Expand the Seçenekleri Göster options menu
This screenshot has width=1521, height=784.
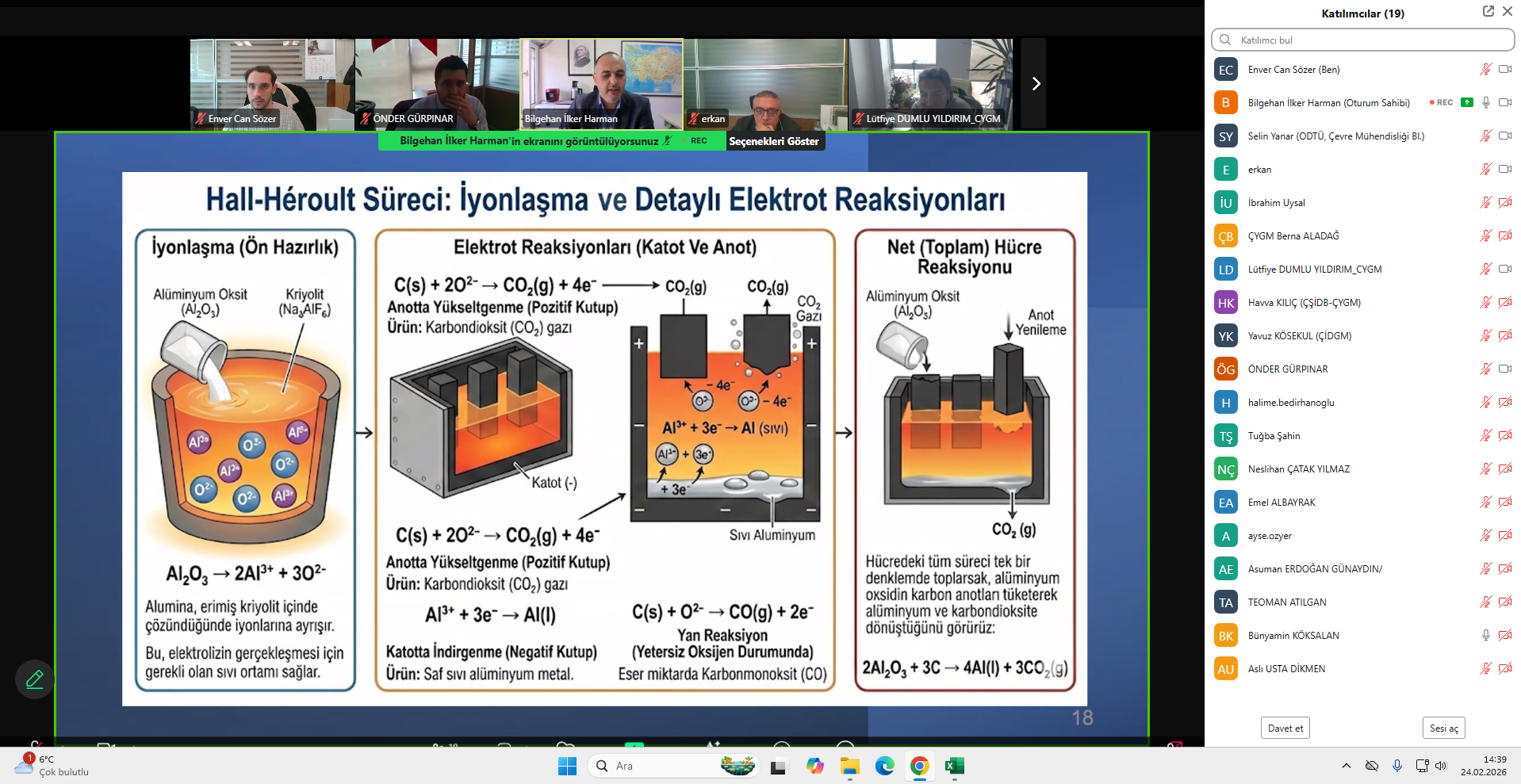[x=773, y=141]
